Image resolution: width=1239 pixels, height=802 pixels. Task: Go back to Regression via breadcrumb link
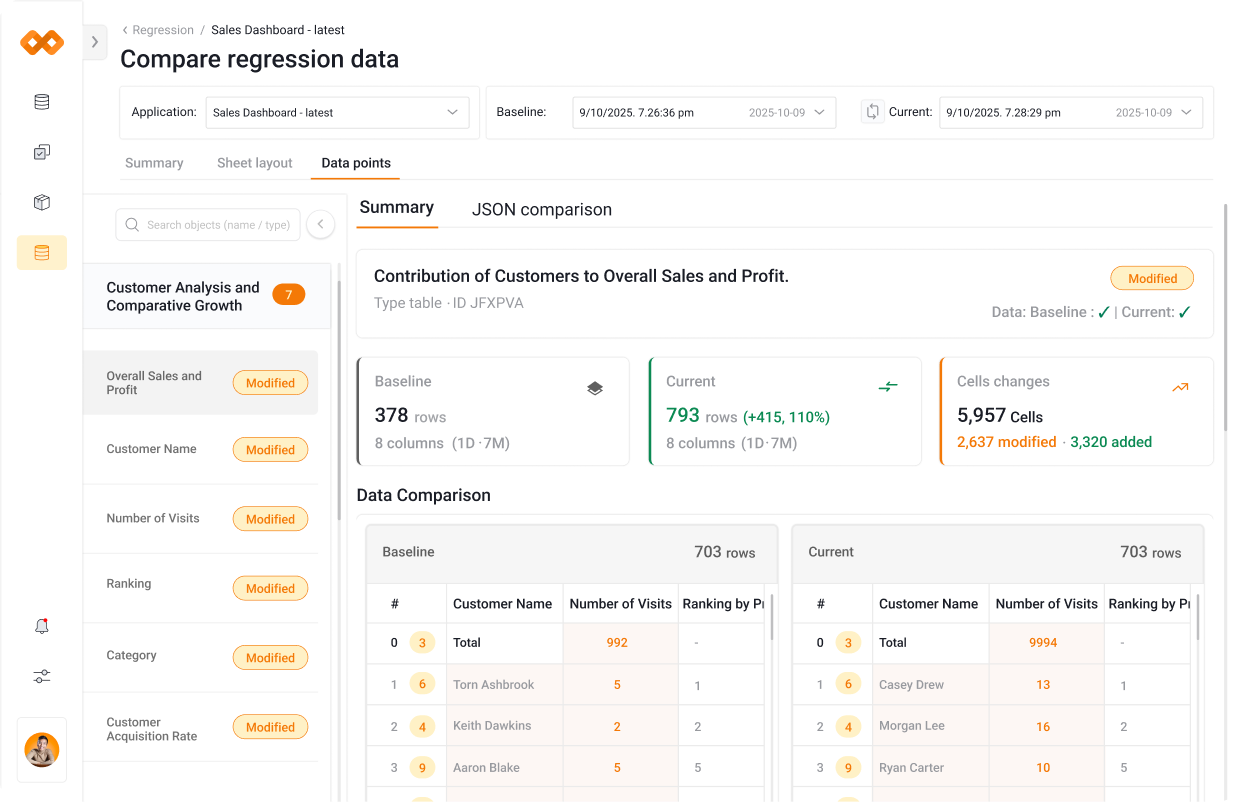point(161,30)
